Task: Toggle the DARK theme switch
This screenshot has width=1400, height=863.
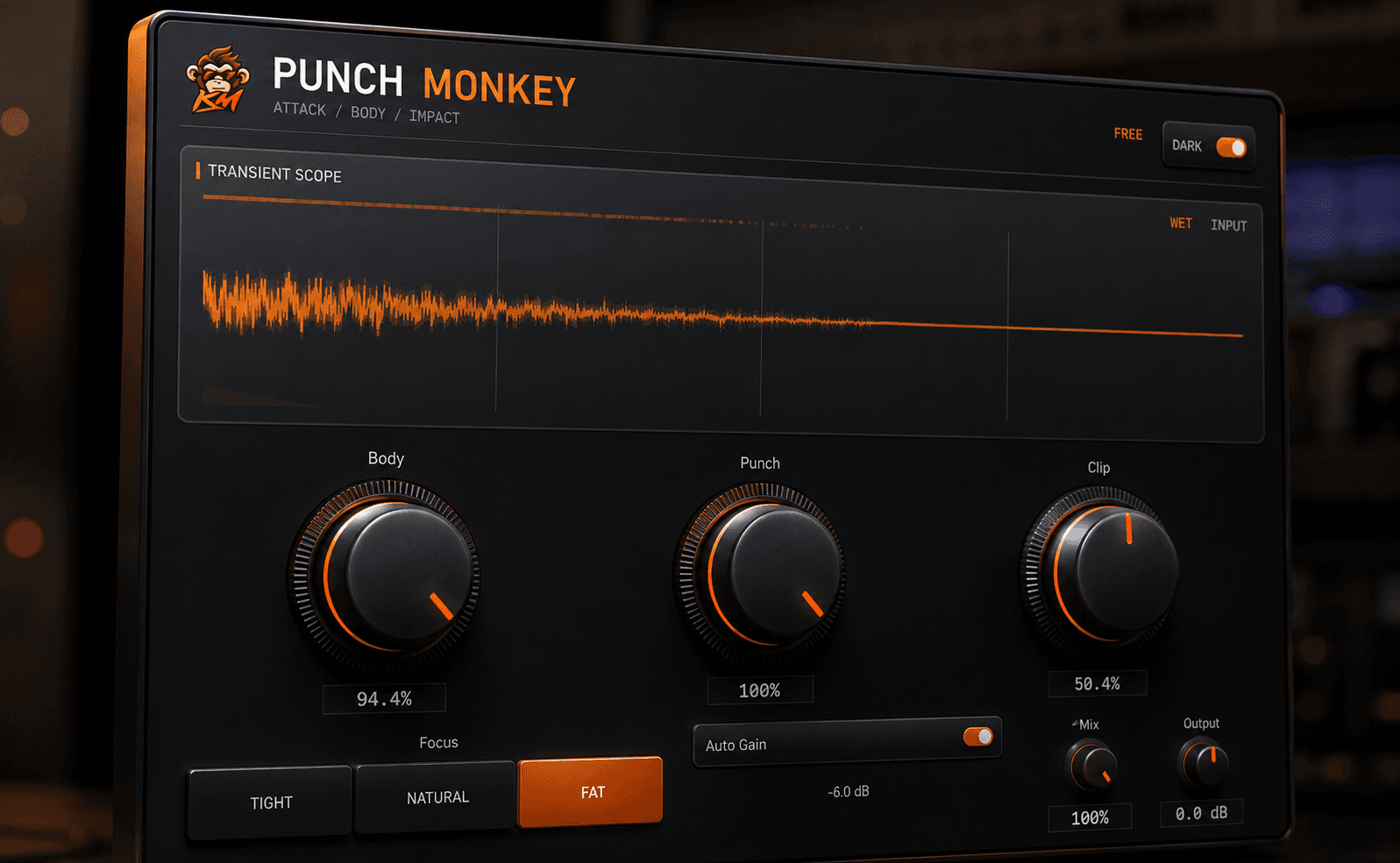Action: click(1231, 147)
